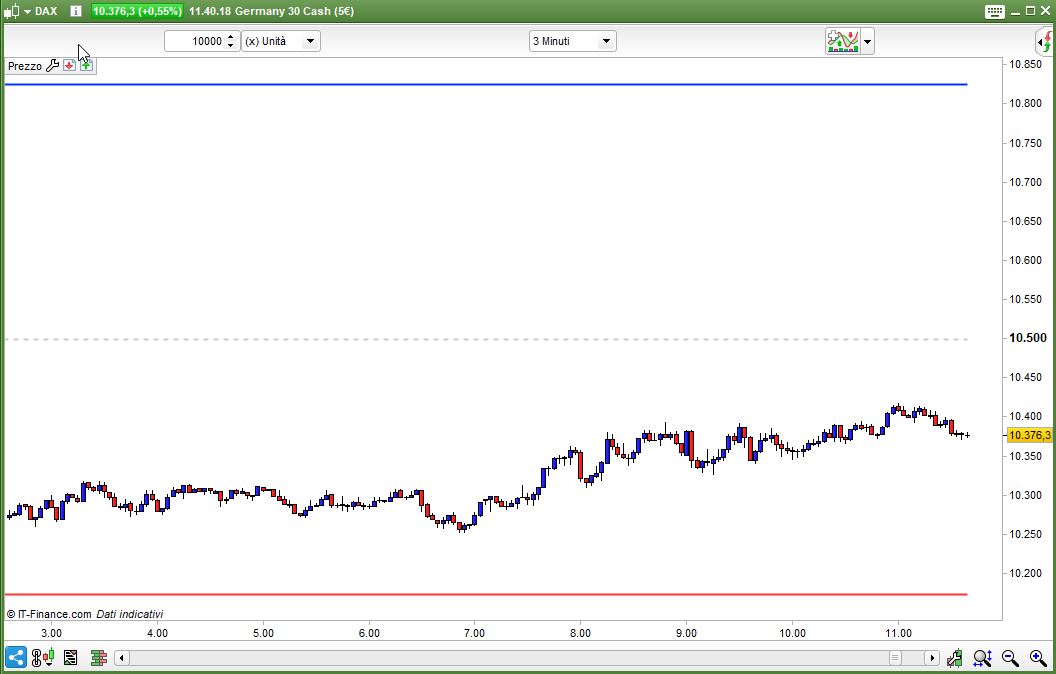Zoom out with the minus magnifier icon

[1010, 658]
